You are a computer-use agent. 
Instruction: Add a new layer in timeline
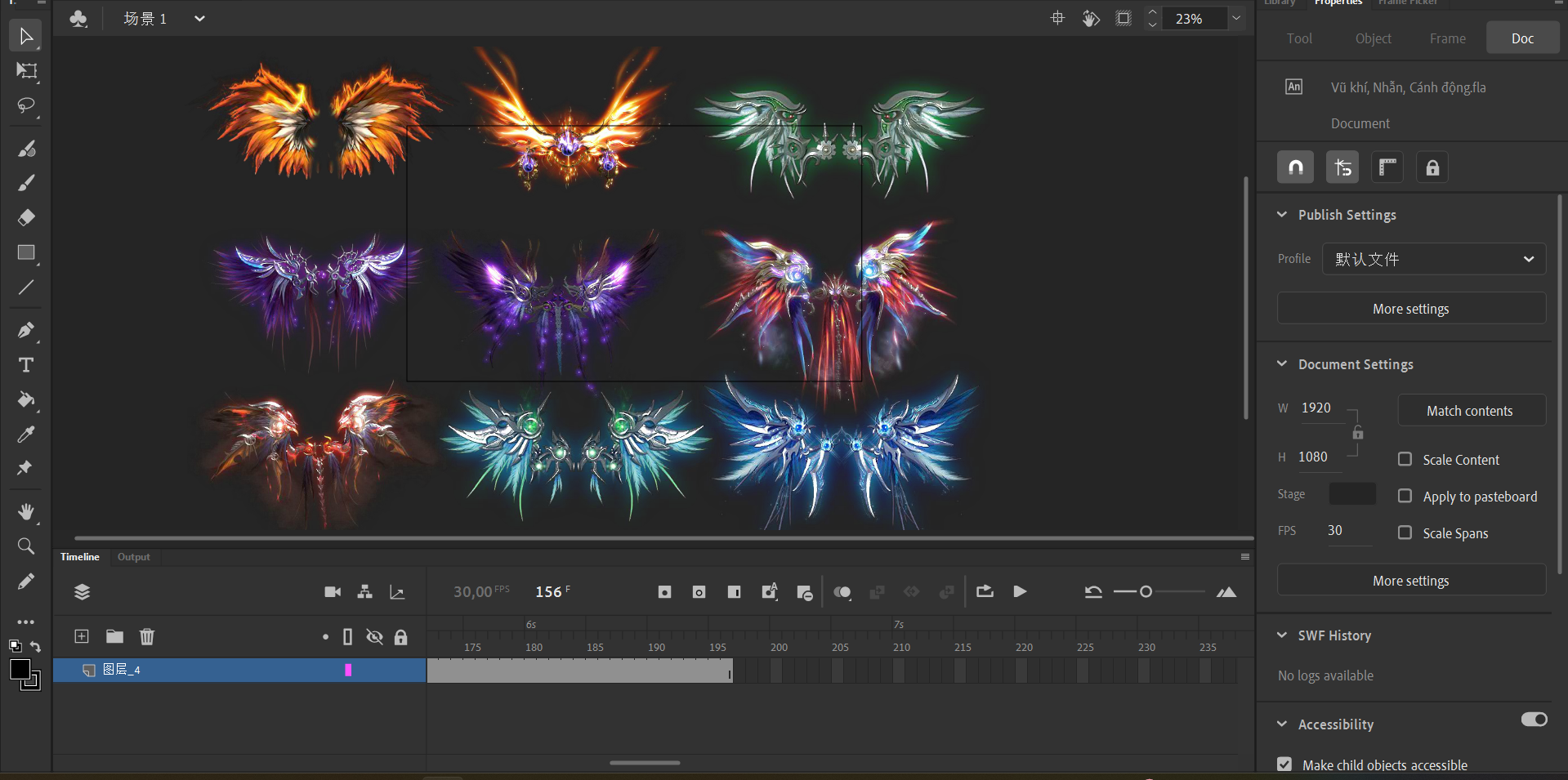click(x=82, y=636)
